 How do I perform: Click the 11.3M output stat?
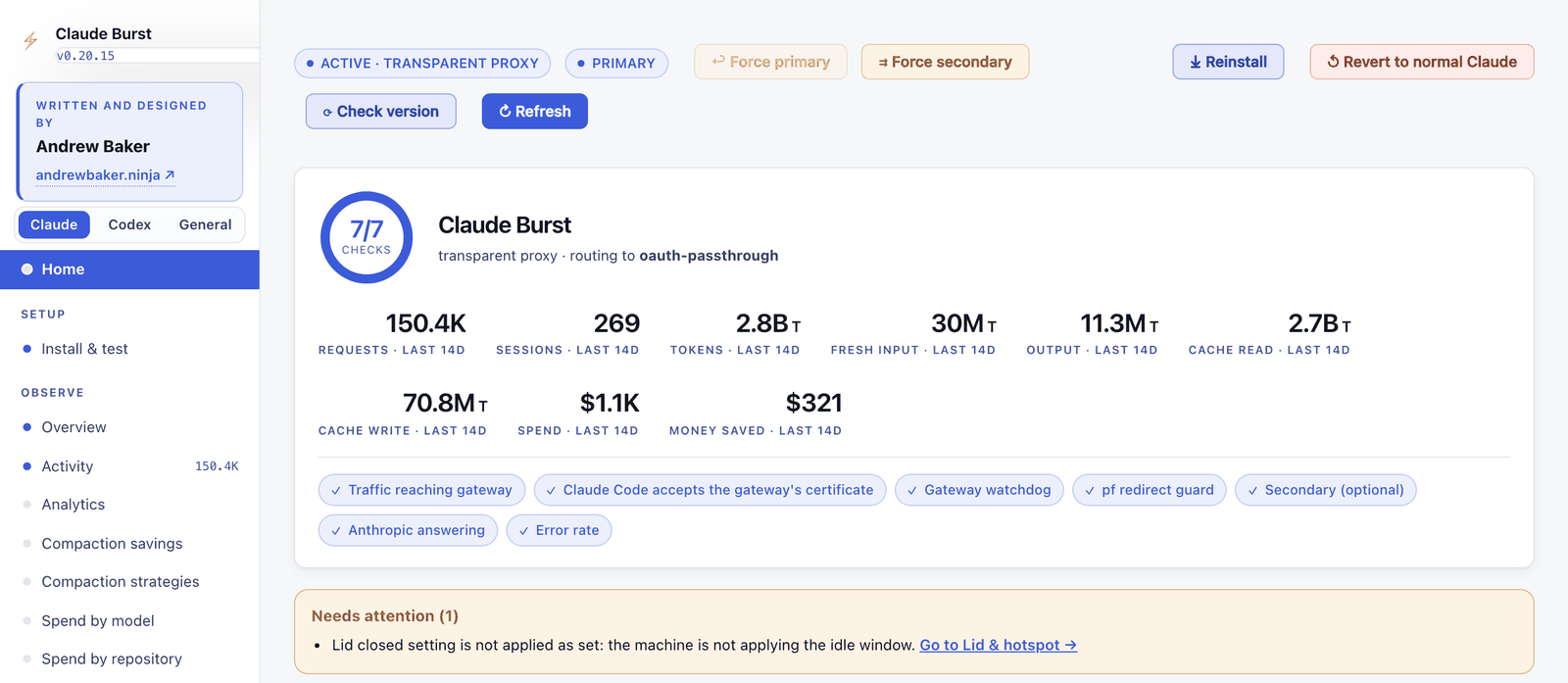(1092, 333)
